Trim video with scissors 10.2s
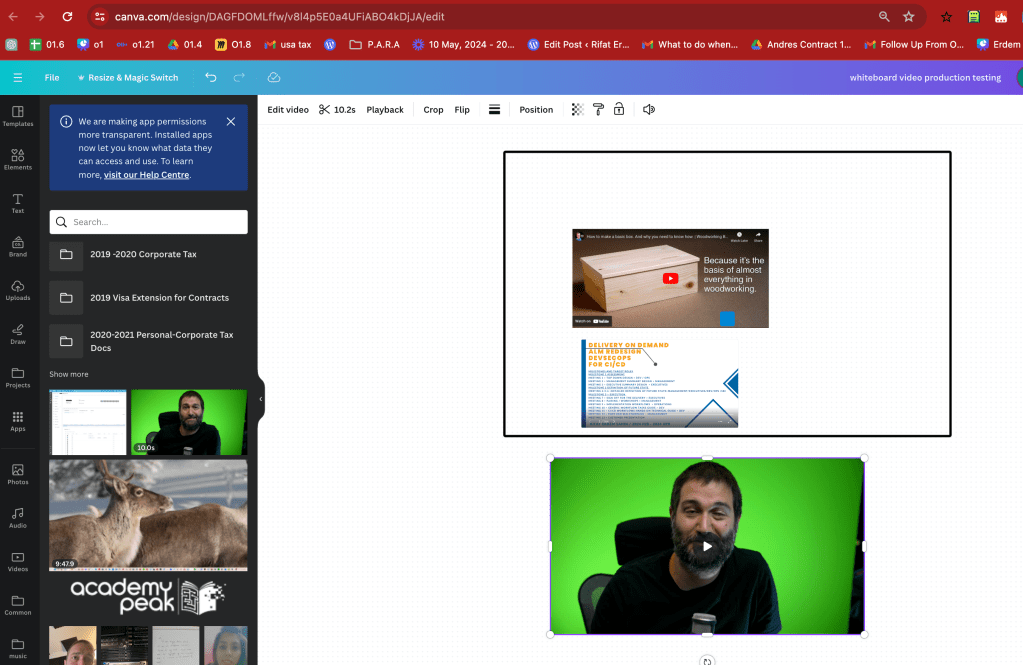This screenshot has width=1023, height=665. [x=337, y=110]
